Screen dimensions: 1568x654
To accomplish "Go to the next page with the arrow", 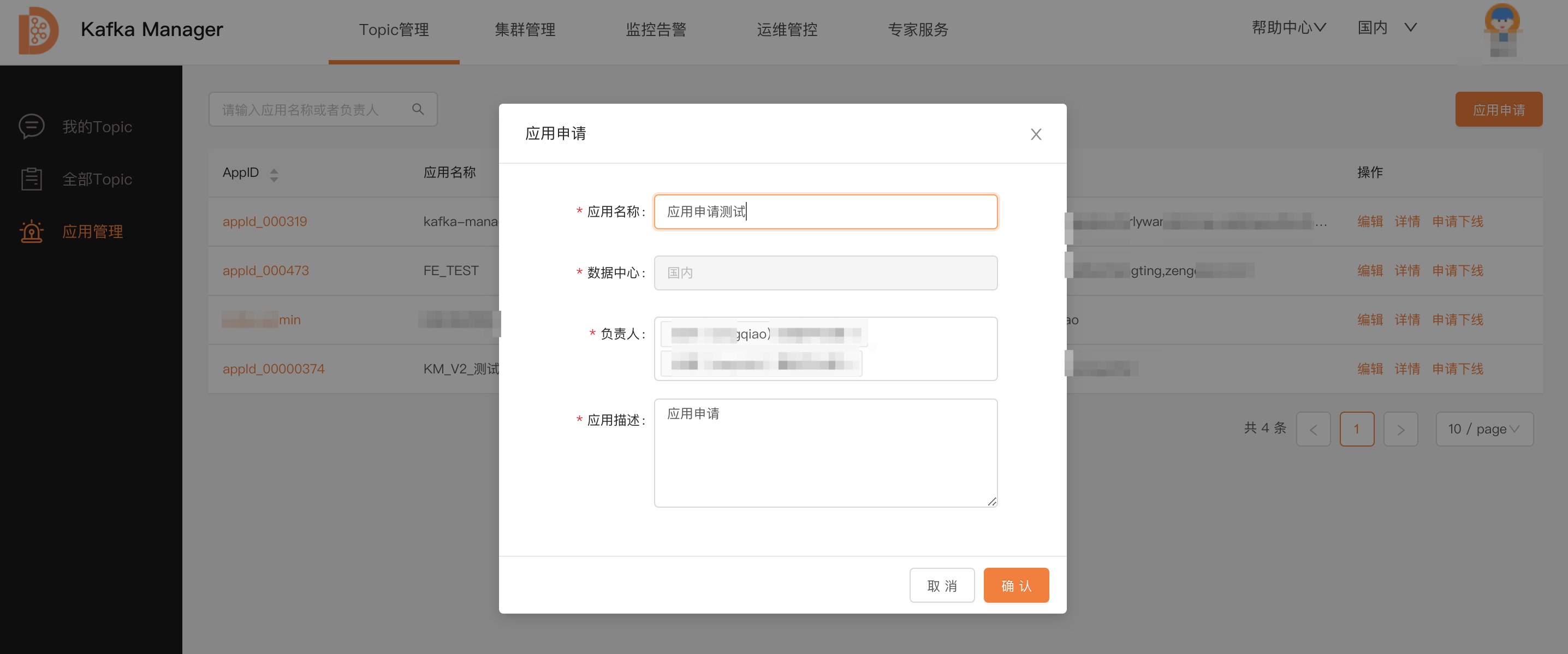I will pos(1400,429).
